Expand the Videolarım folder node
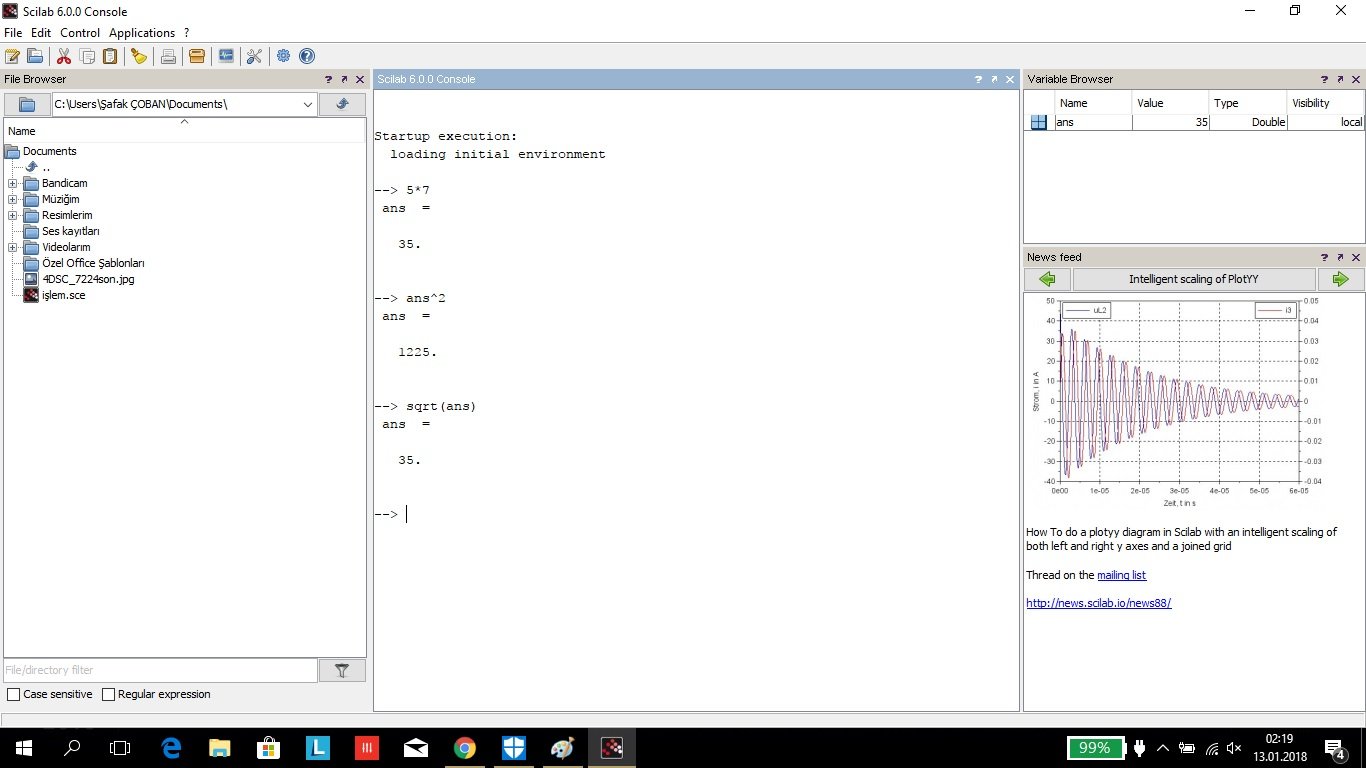 (x=12, y=248)
